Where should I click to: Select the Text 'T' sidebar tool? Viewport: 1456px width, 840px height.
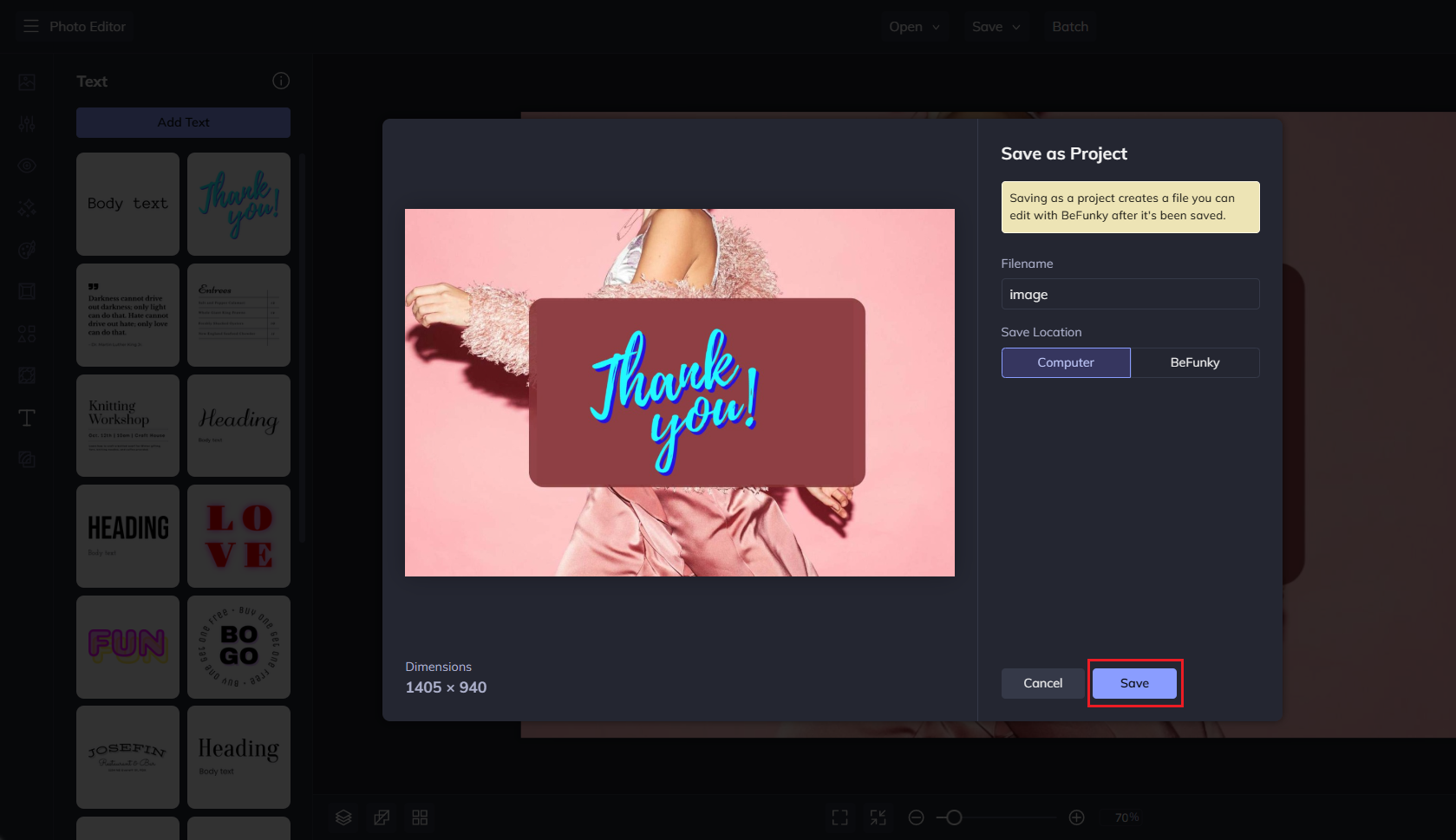pos(27,418)
